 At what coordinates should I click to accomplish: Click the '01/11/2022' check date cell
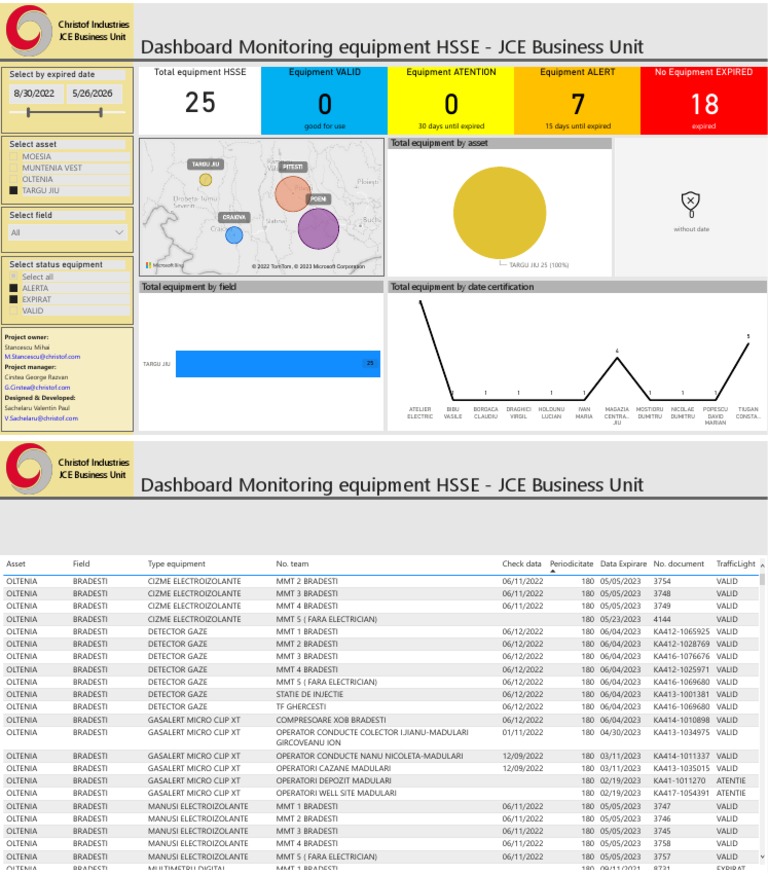522,732
